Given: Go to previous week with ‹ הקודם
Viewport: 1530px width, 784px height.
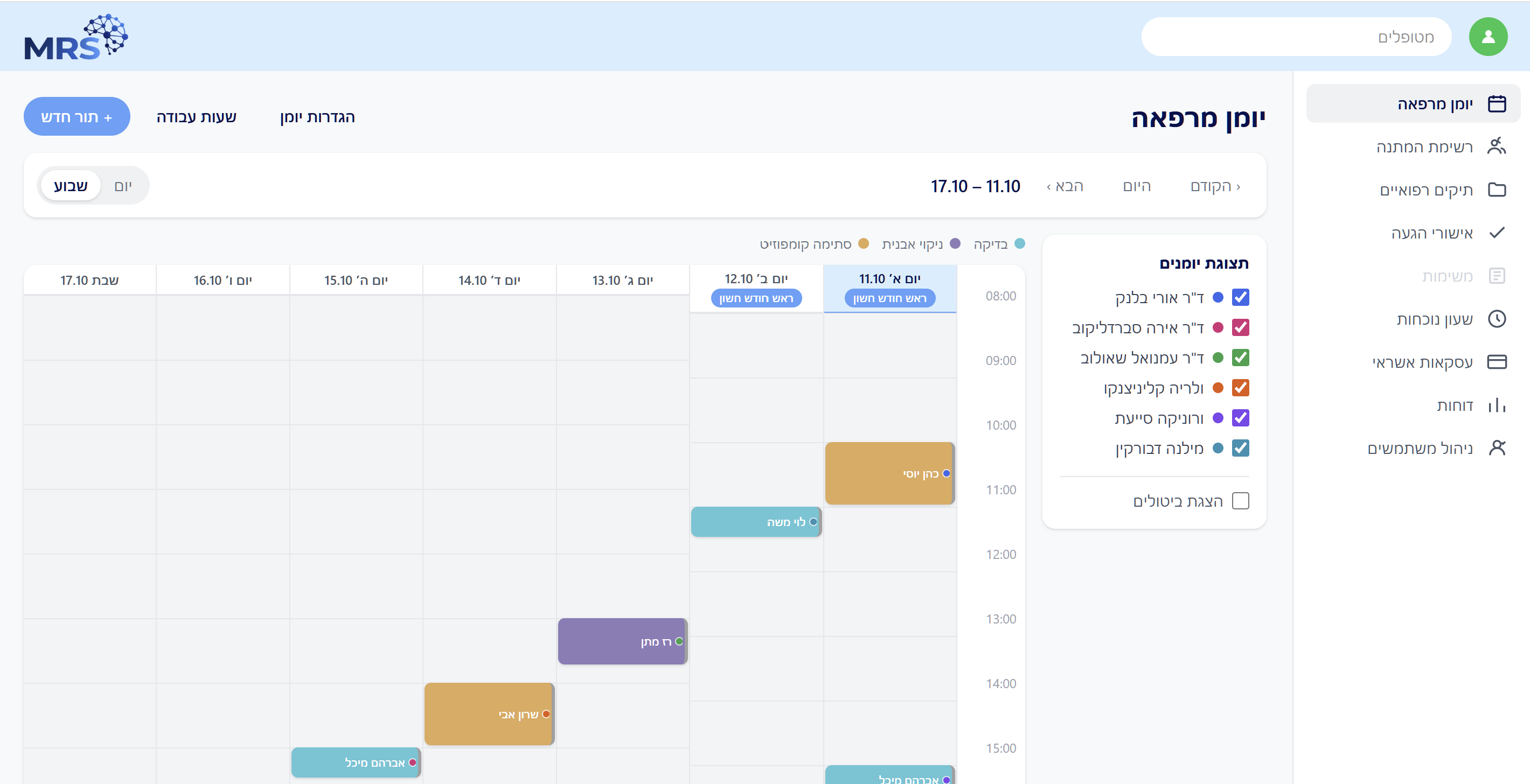Looking at the screenshot, I should tap(1215, 186).
